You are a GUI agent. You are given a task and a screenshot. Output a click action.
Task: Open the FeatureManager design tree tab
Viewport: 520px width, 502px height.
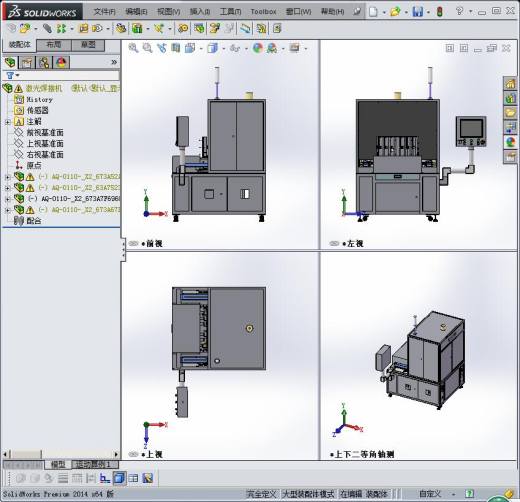10,62
